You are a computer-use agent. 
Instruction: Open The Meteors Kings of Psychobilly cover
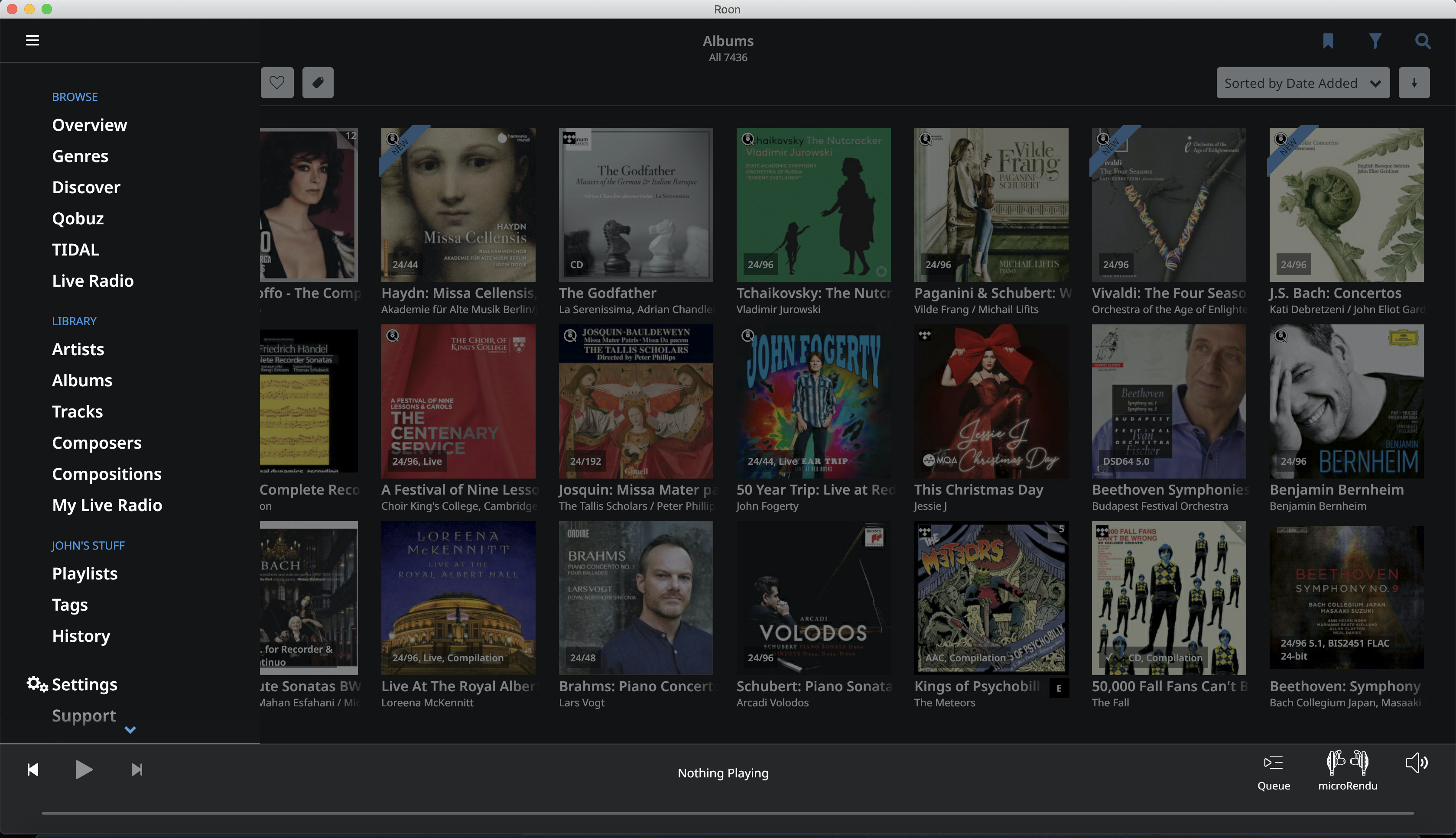point(991,598)
